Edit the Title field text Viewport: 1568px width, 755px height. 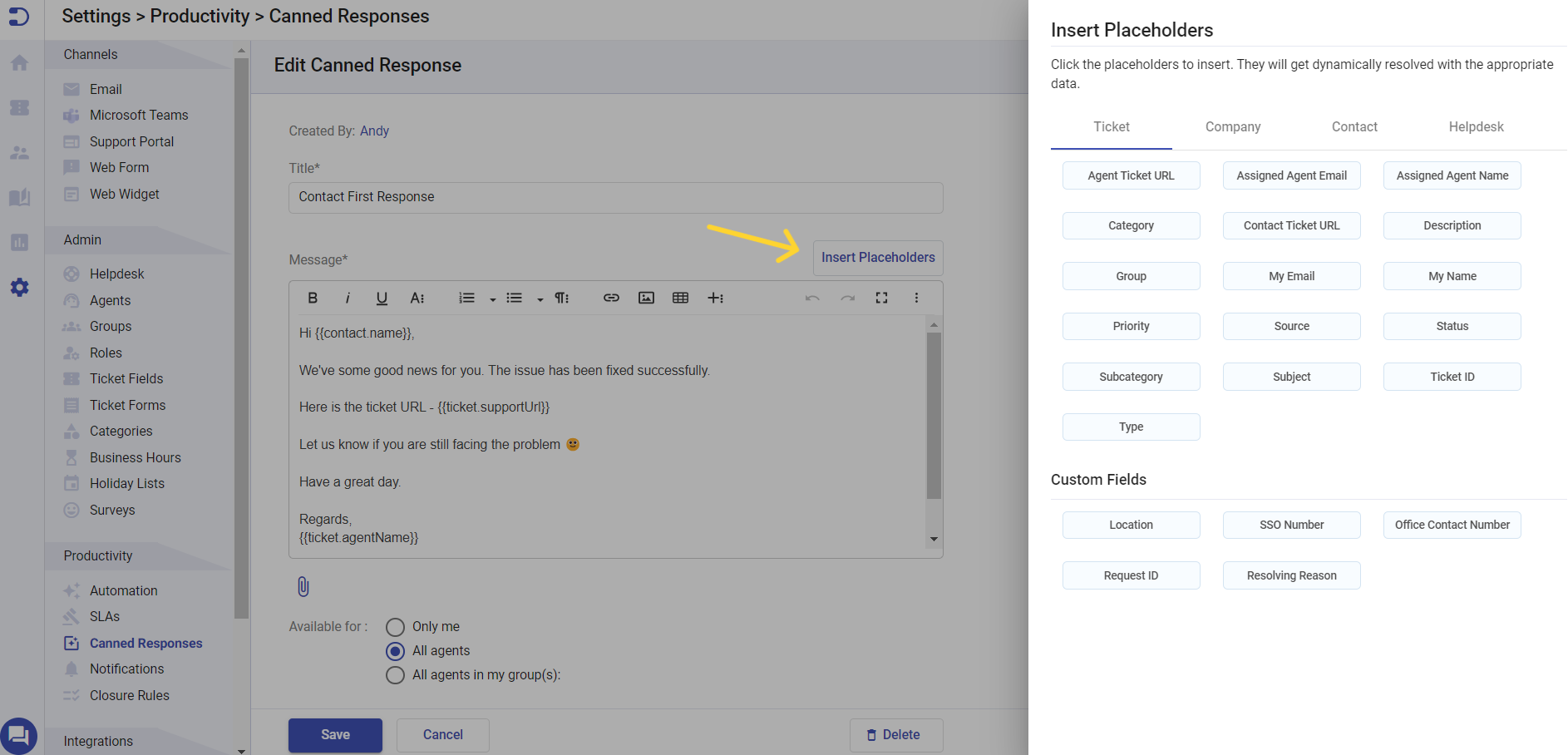[615, 197]
